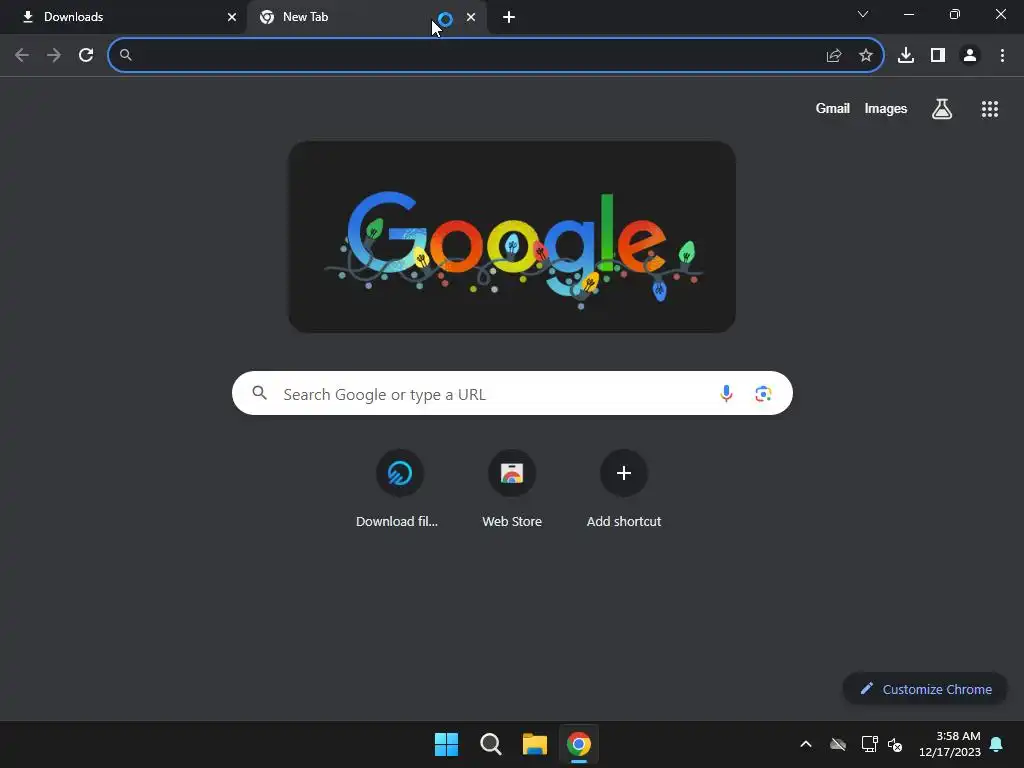Launch File Explorer from taskbar
1024x768 pixels.
click(x=534, y=744)
